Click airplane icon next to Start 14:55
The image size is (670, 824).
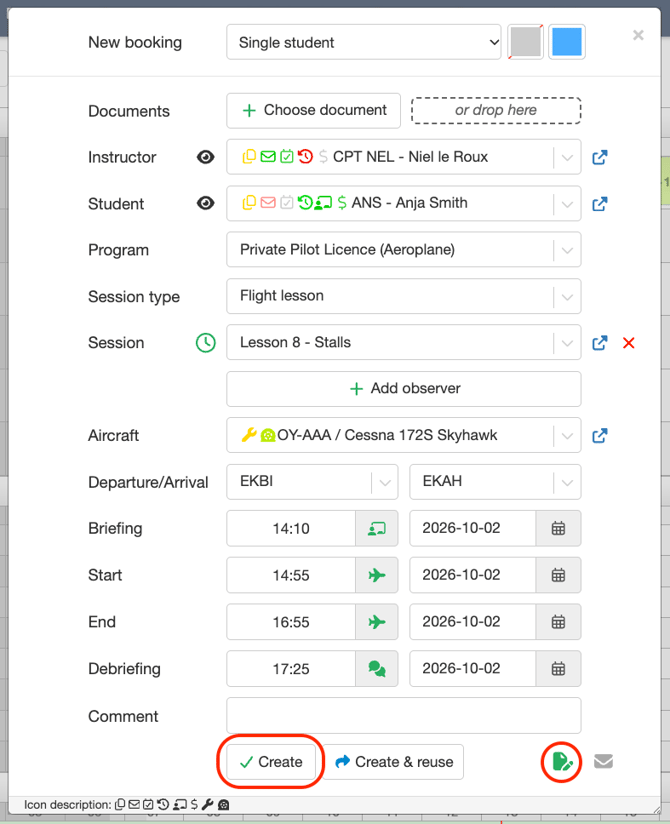[377, 575]
